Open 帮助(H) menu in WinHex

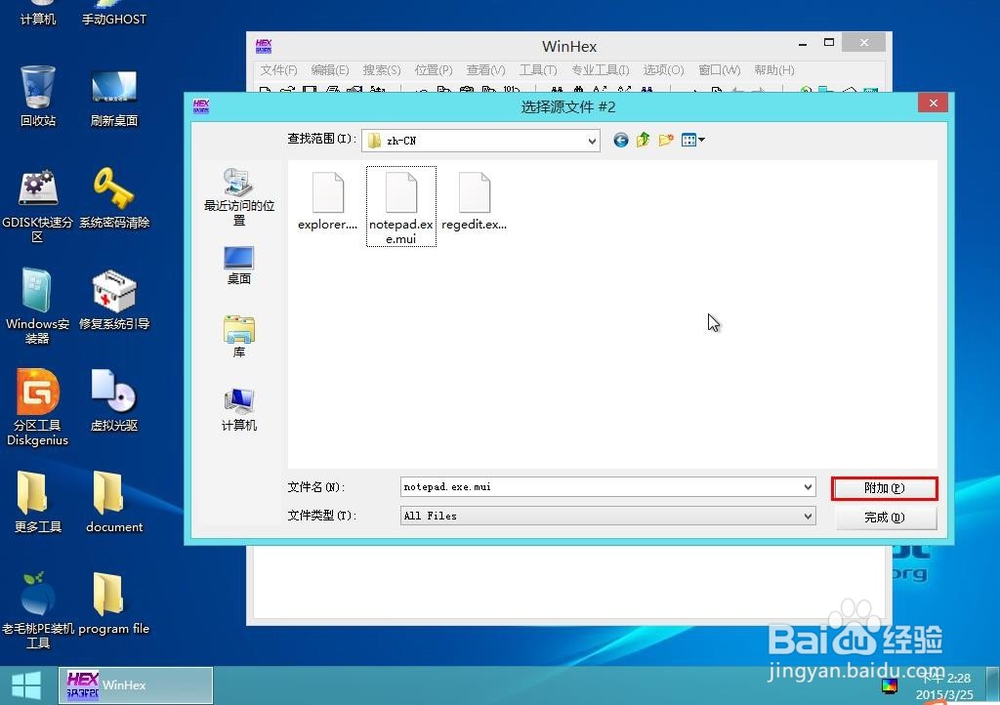(774, 70)
